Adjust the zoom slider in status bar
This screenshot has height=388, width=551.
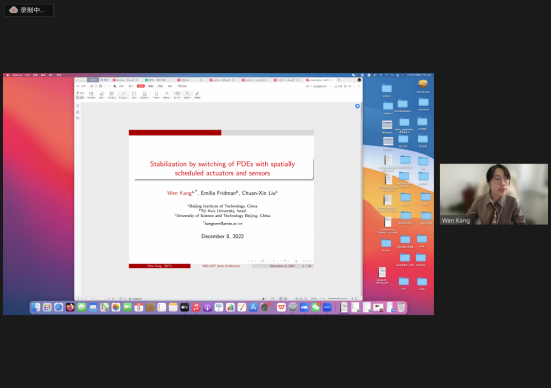(x=338, y=298)
